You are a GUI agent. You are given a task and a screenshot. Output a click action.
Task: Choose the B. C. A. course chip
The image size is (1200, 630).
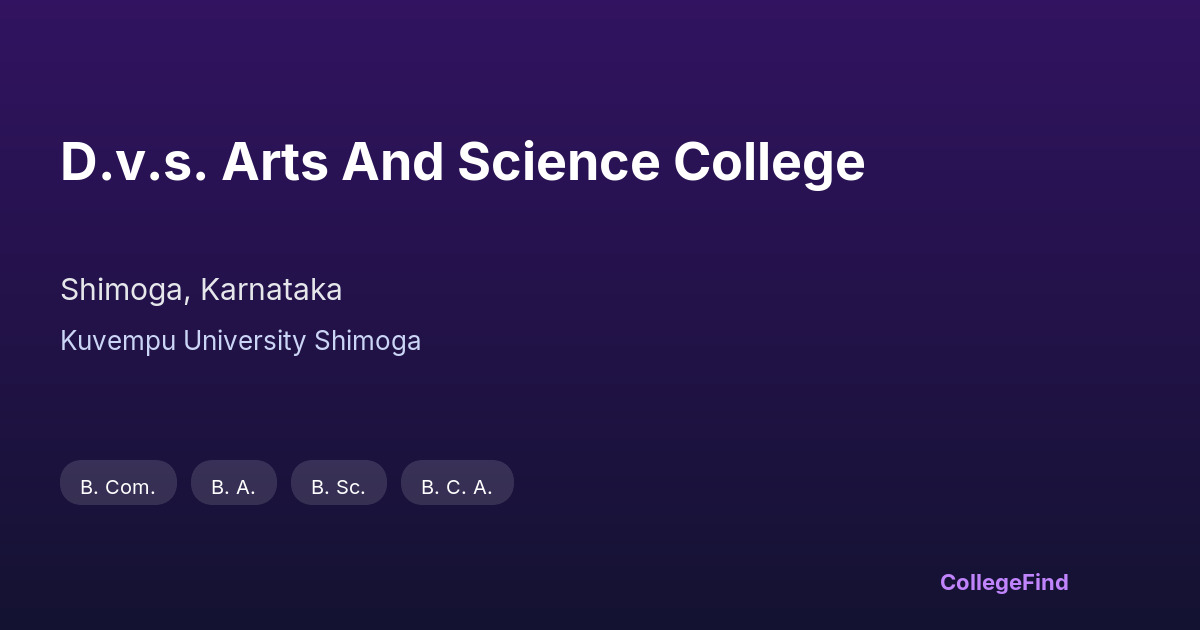457,486
